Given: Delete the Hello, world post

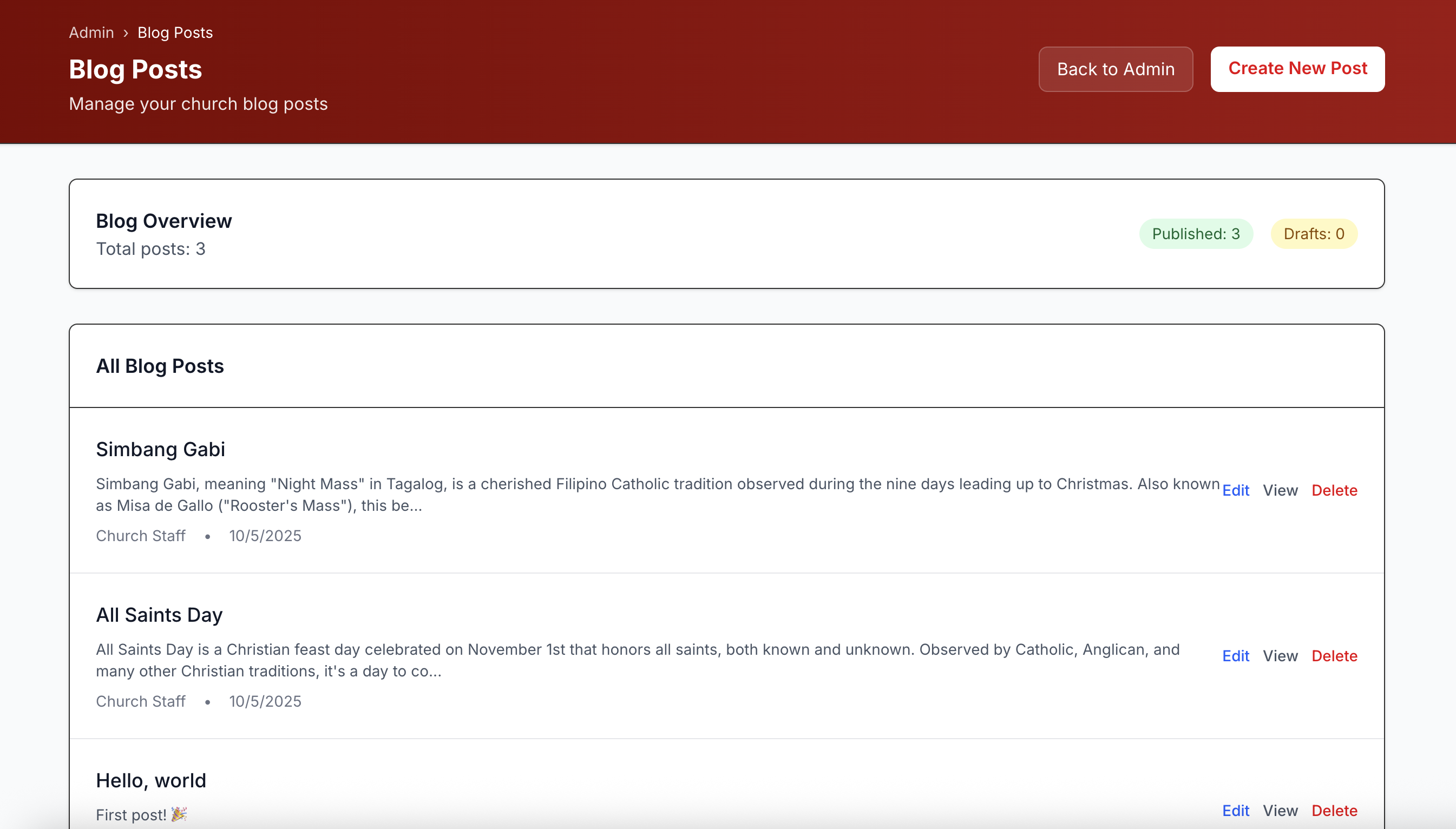Looking at the screenshot, I should point(1334,810).
